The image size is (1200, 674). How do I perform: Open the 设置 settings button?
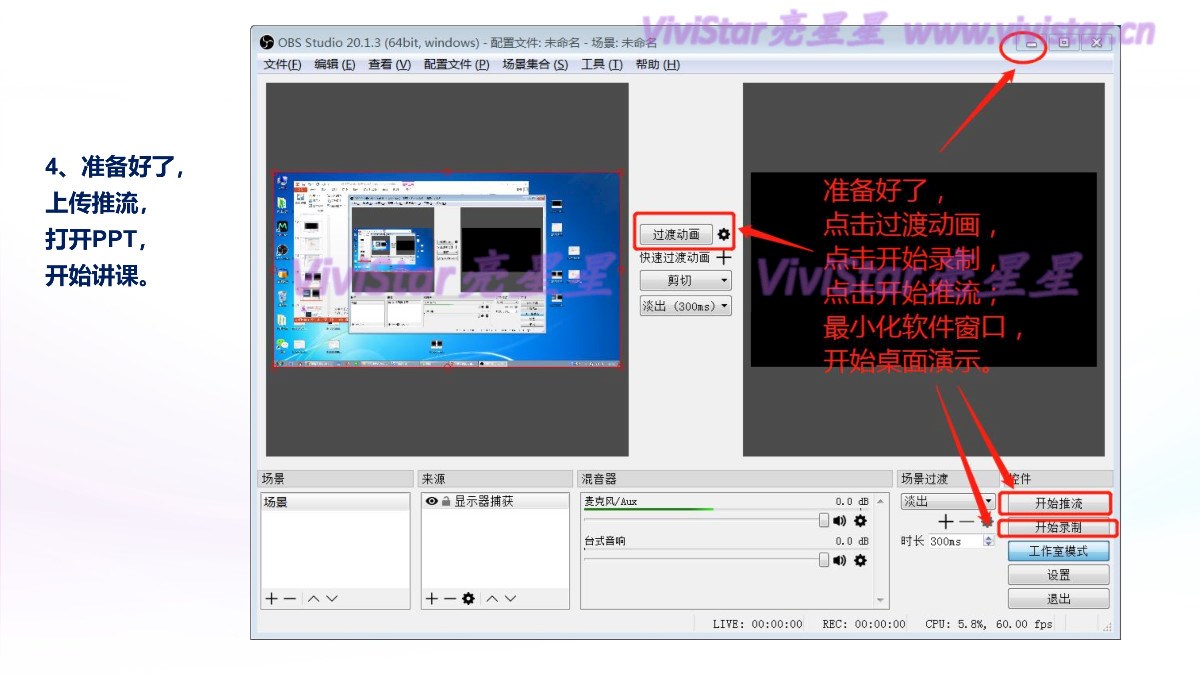tap(1058, 575)
